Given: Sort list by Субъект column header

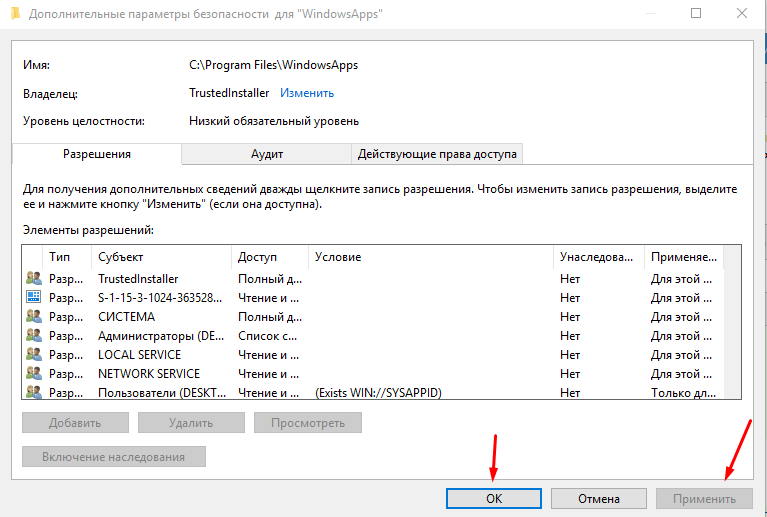Looking at the screenshot, I should click(x=161, y=257).
